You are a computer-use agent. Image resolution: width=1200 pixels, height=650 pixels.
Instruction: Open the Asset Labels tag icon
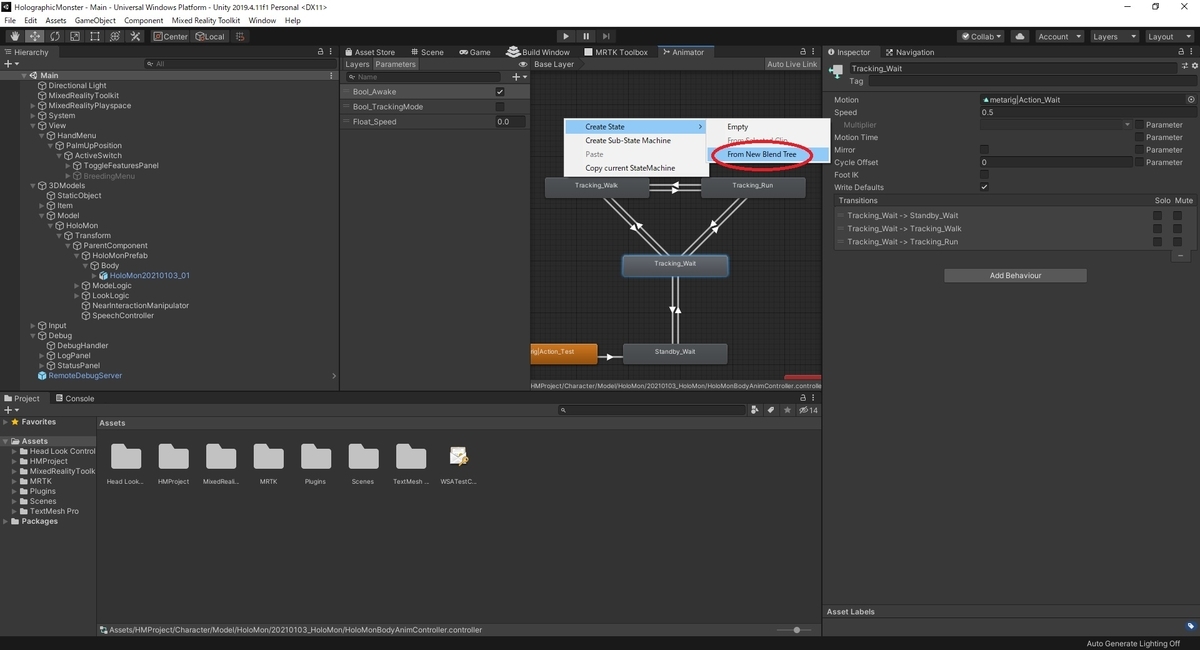click(x=1190, y=626)
